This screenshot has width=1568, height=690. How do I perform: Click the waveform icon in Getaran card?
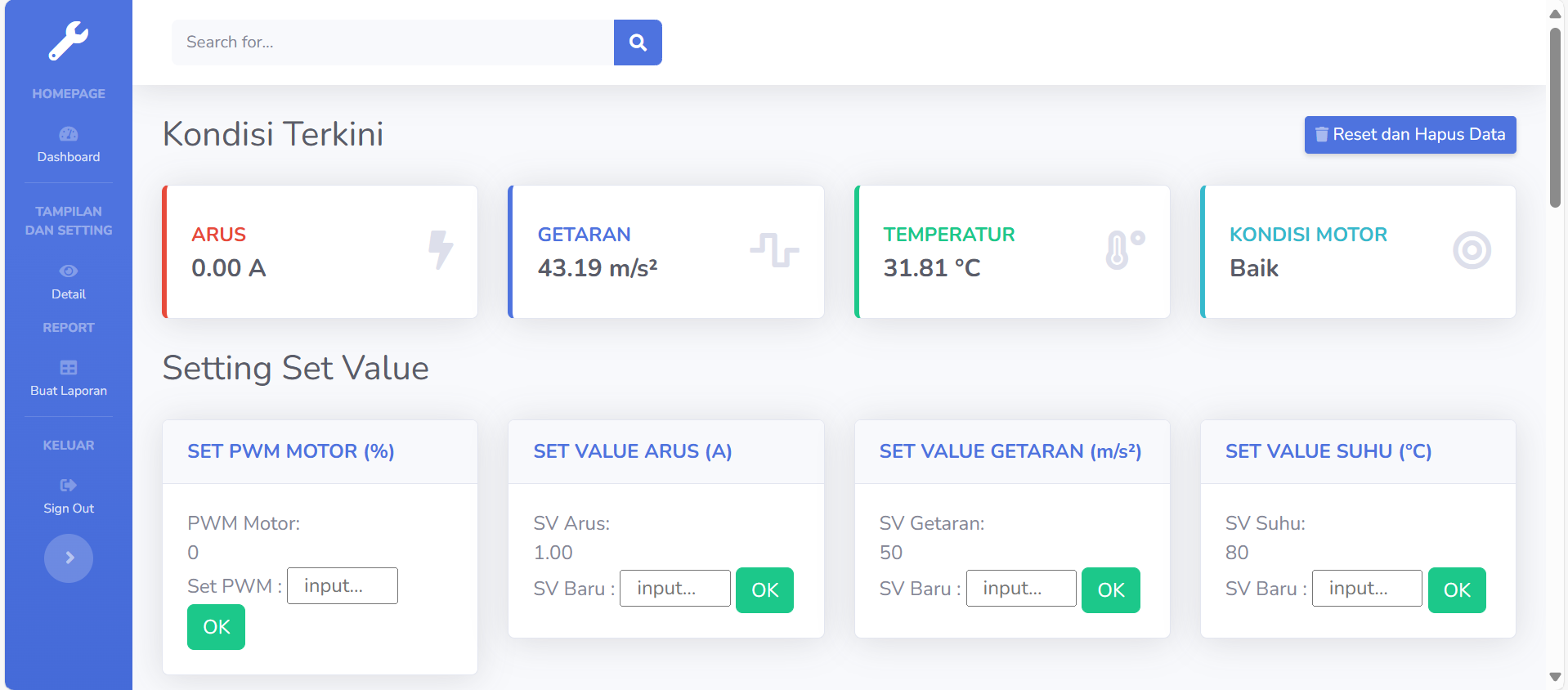click(x=774, y=250)
